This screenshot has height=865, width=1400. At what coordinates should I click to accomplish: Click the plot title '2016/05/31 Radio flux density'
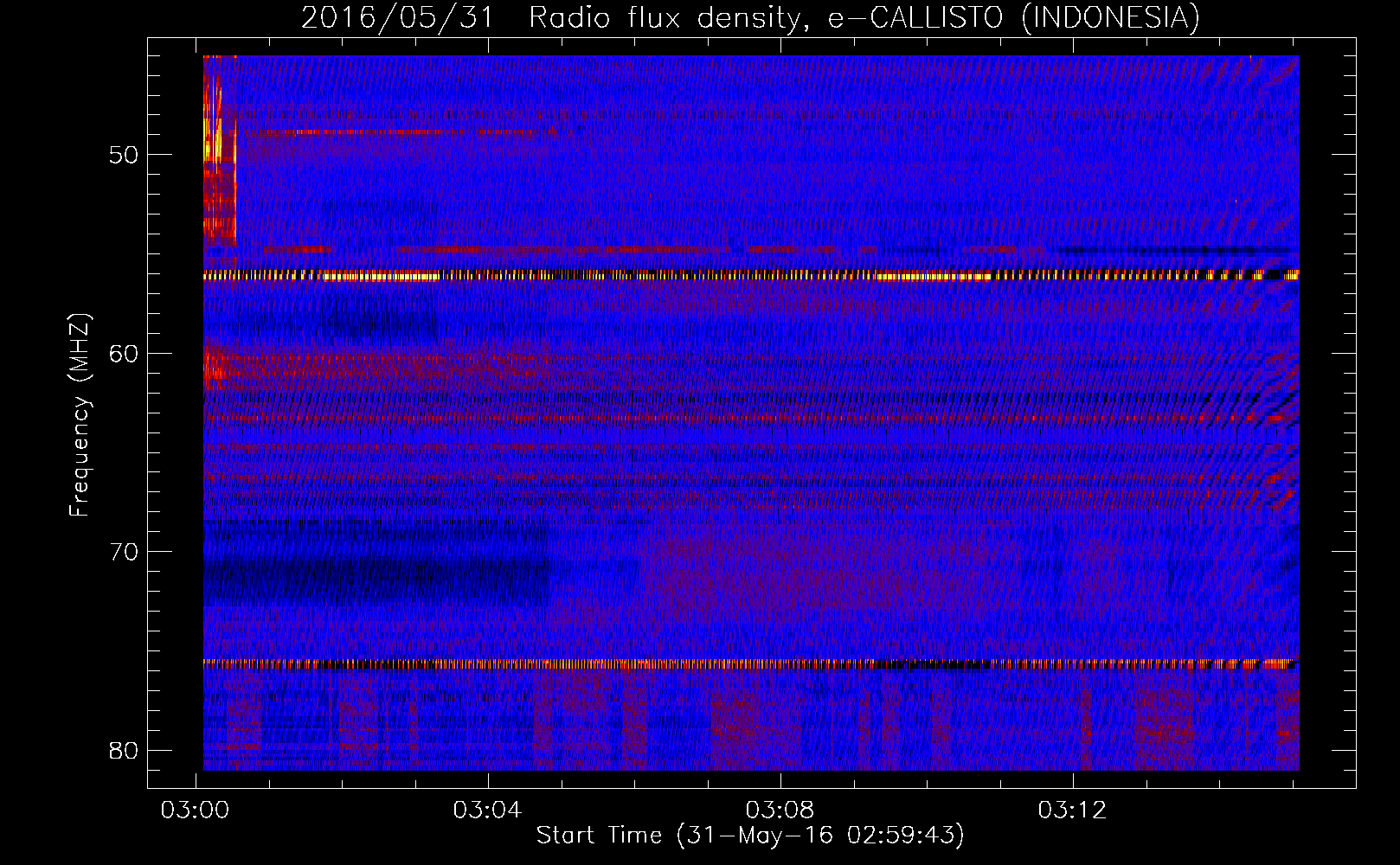(x=550, y=17)
